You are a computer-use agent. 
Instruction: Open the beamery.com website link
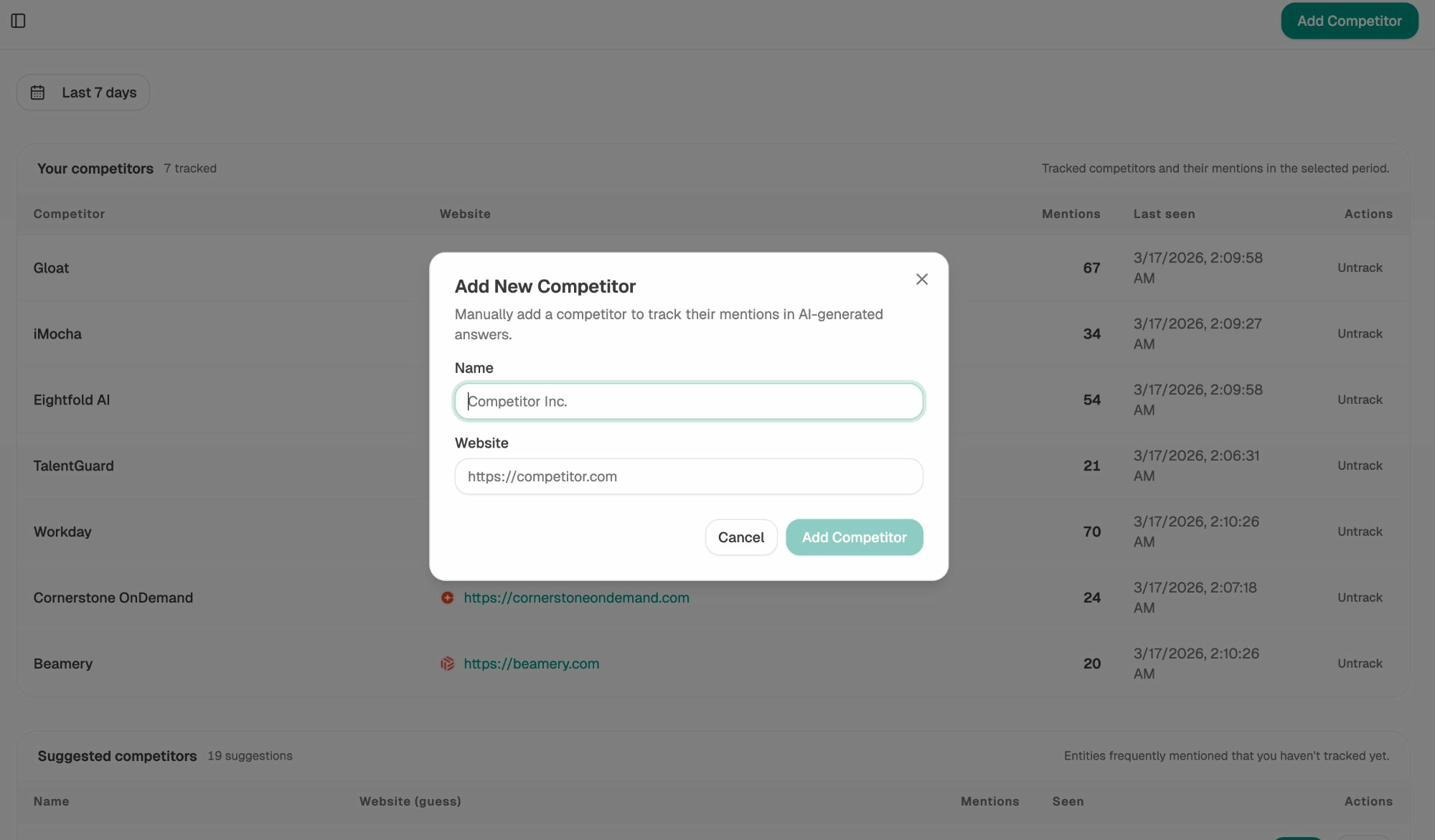pyautogui.click(x=531, y=663)
